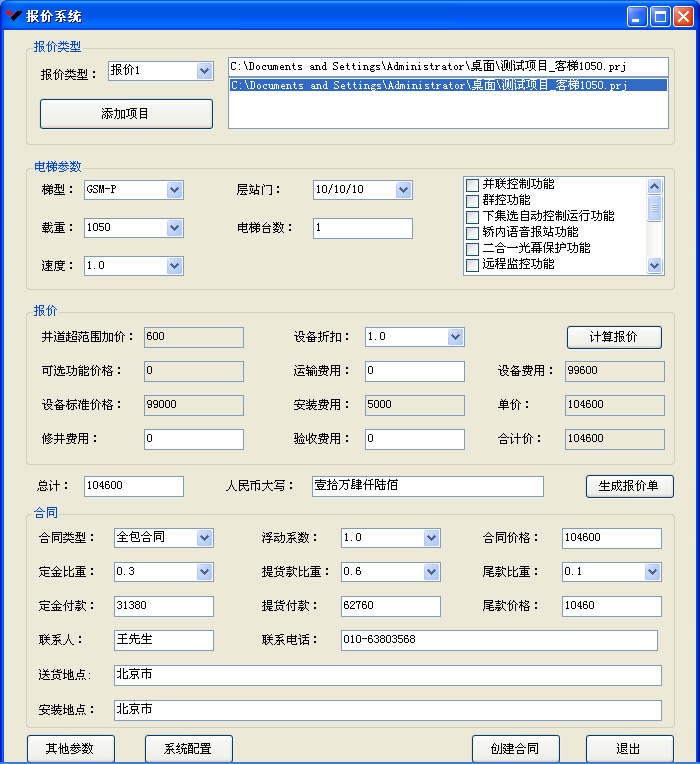The image size is (700, 764).
Task: Open 系统配置 settings
Action: click(x=188, y=749)
